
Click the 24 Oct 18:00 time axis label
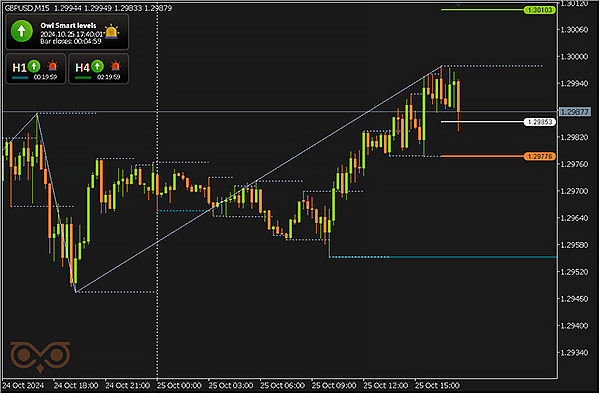[x=76, y=385]
